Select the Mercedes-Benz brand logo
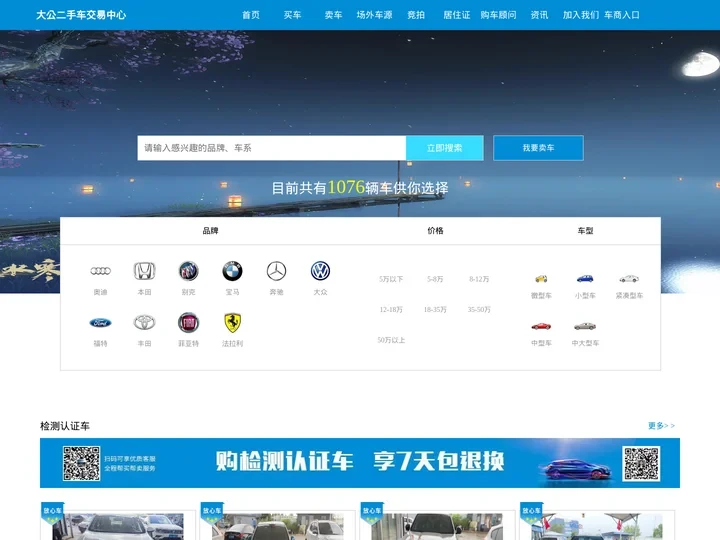 tap(276, 271)
